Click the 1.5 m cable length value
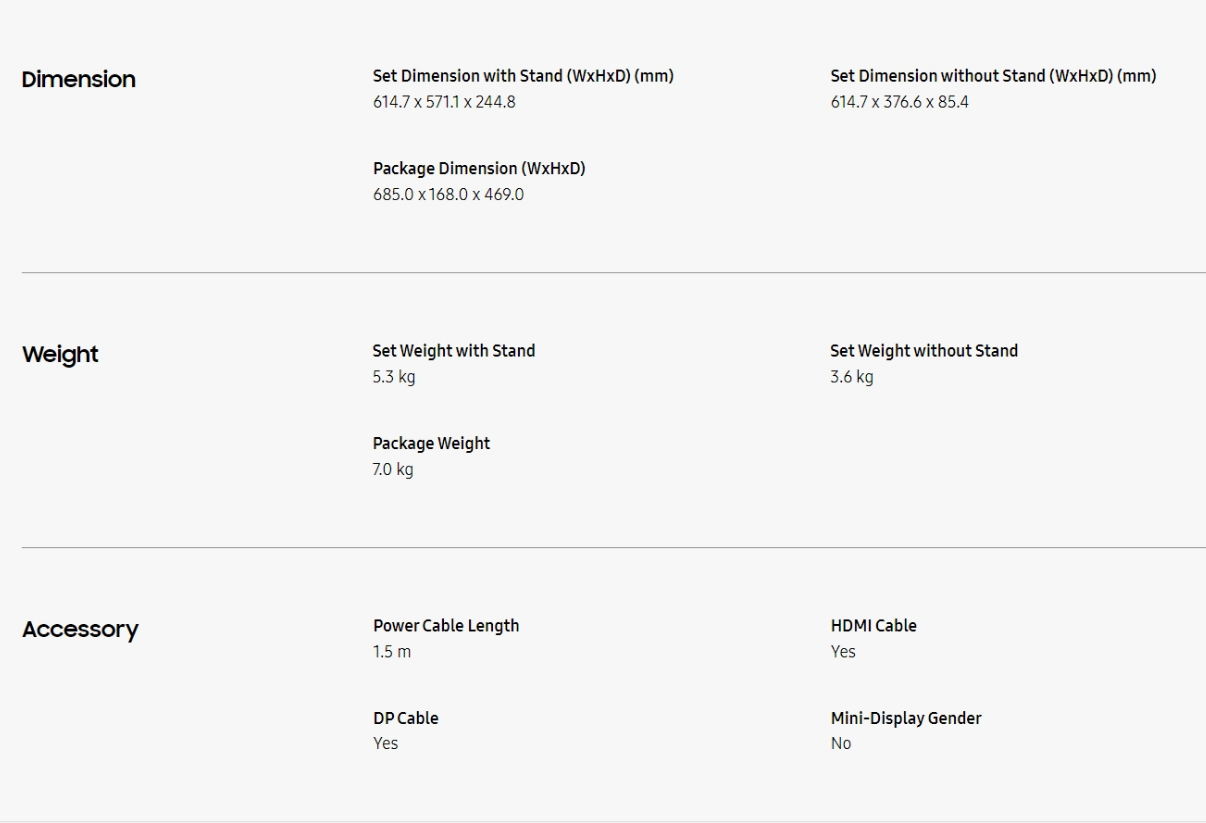Screen dimensions: 1206x823 point(392,652)
